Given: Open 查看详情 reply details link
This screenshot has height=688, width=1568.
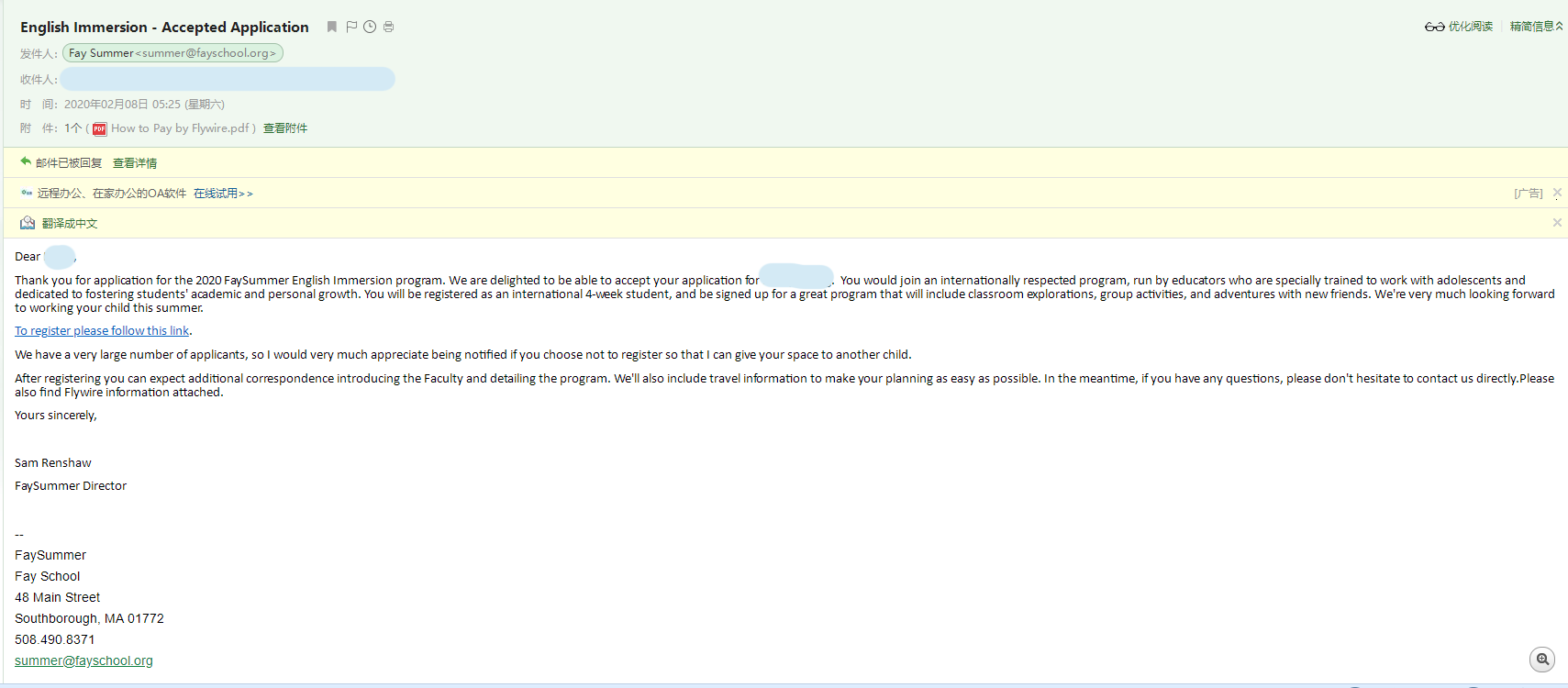Looking at the screenshot, I should tap(135, 163).
